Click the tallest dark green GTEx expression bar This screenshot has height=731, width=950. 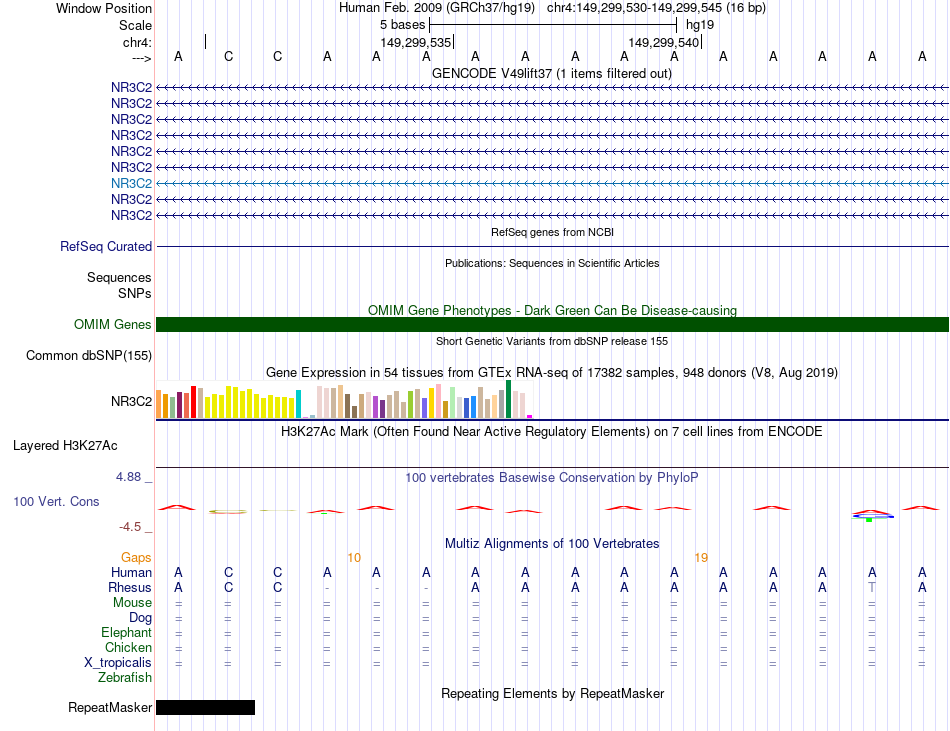508,399
